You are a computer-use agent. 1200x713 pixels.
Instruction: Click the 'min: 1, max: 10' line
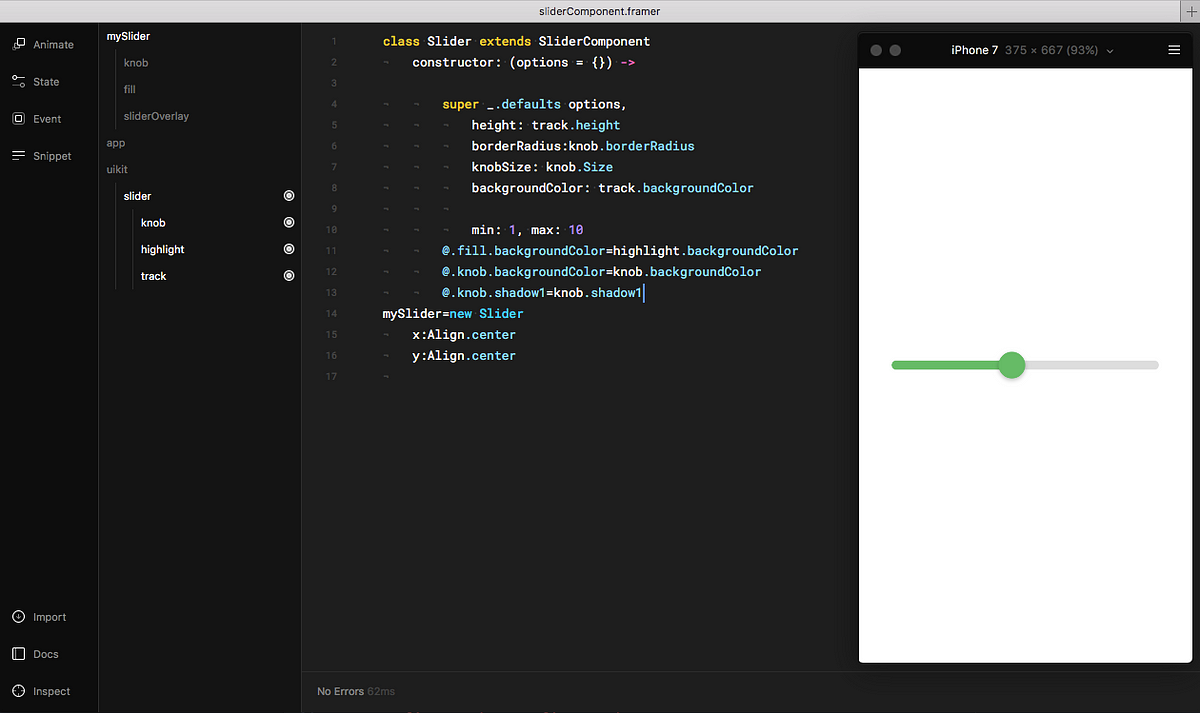[527, 230]
